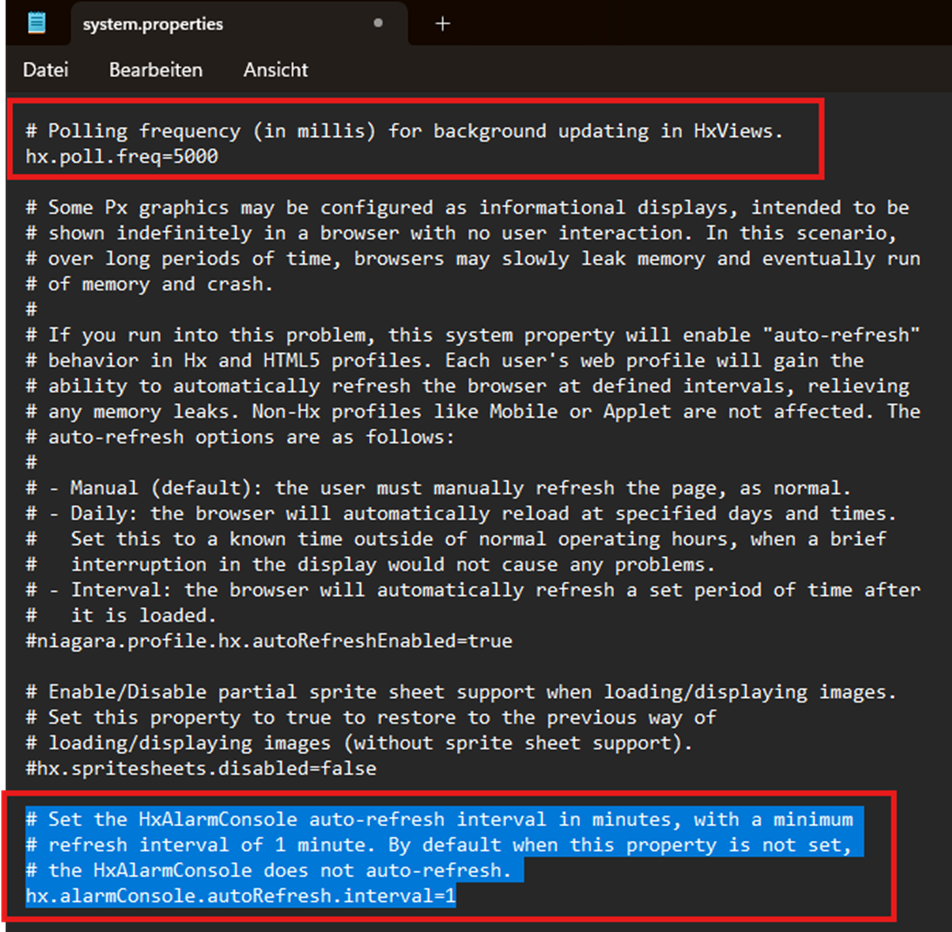Click the comment '# Polling frequency (in millis)'
Screen dimensions: 952x932
(201, 131)
